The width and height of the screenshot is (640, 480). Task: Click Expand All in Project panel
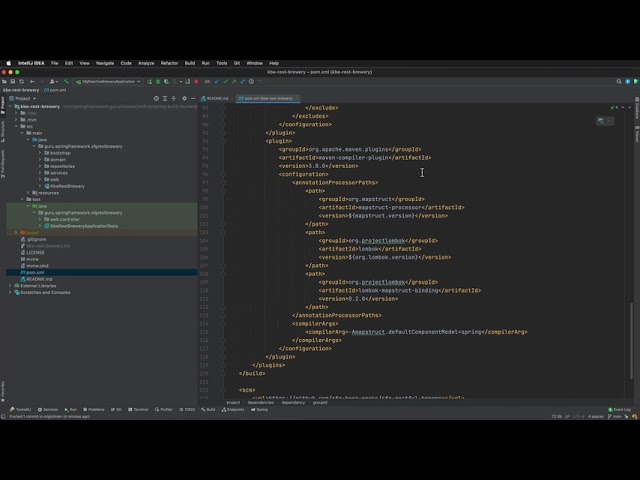165,98
